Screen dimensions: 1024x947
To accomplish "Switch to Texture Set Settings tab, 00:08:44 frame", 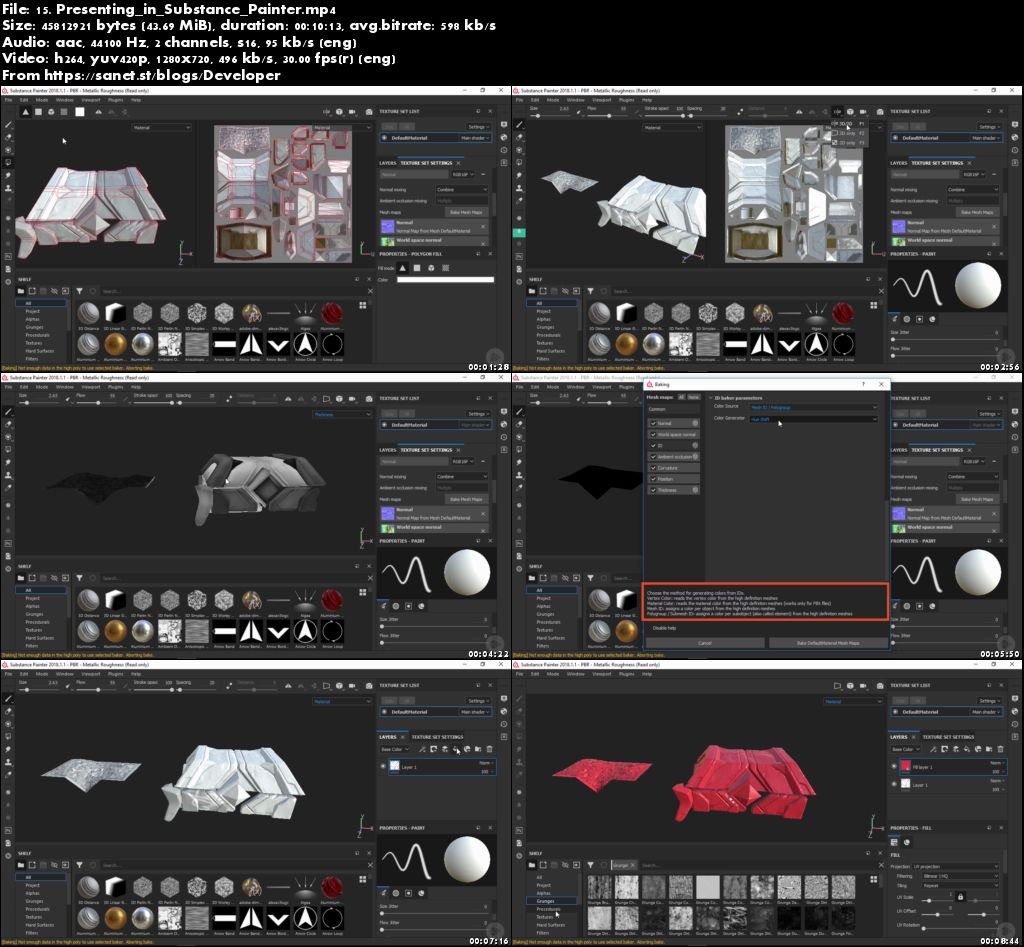I will (x=948, y=737).
